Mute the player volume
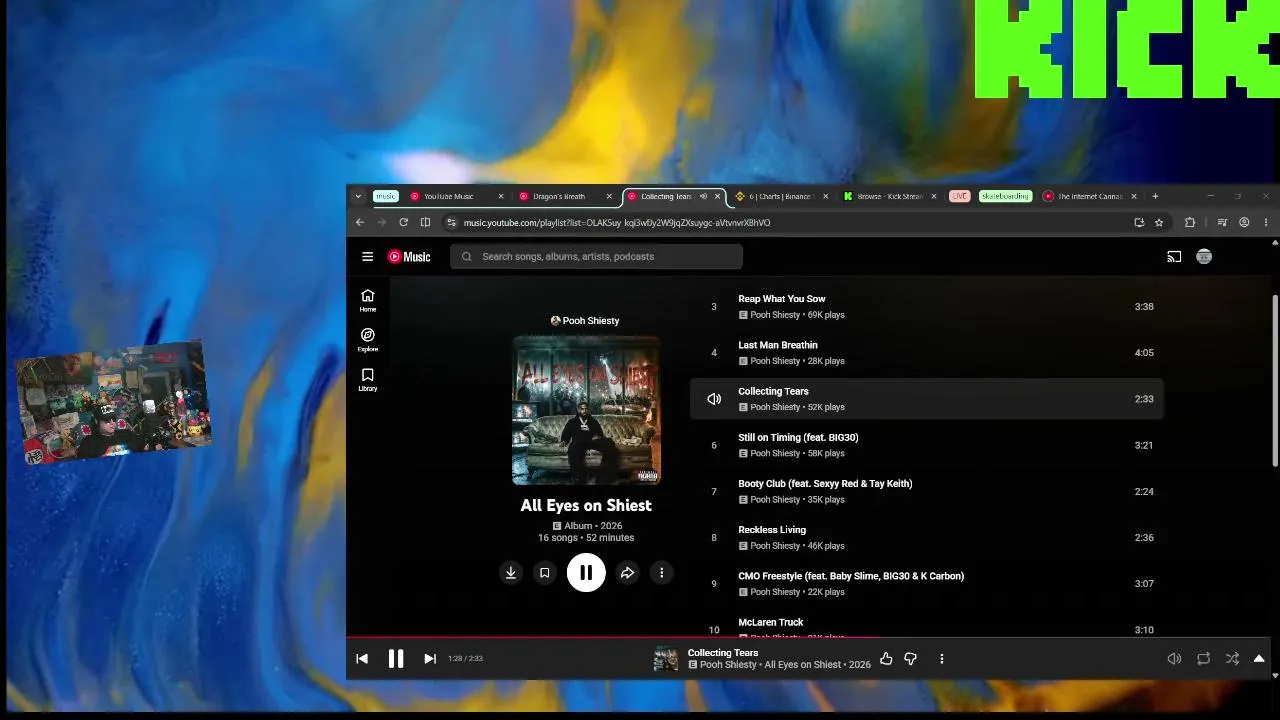The height and width of the screenshot is (720, 1280). click(1174, 659)
